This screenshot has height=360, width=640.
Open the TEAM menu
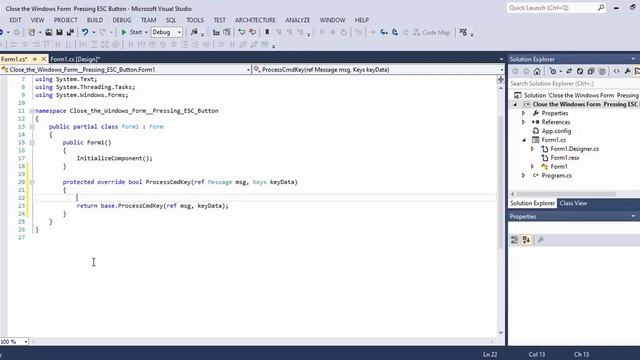tap(149, 20)
